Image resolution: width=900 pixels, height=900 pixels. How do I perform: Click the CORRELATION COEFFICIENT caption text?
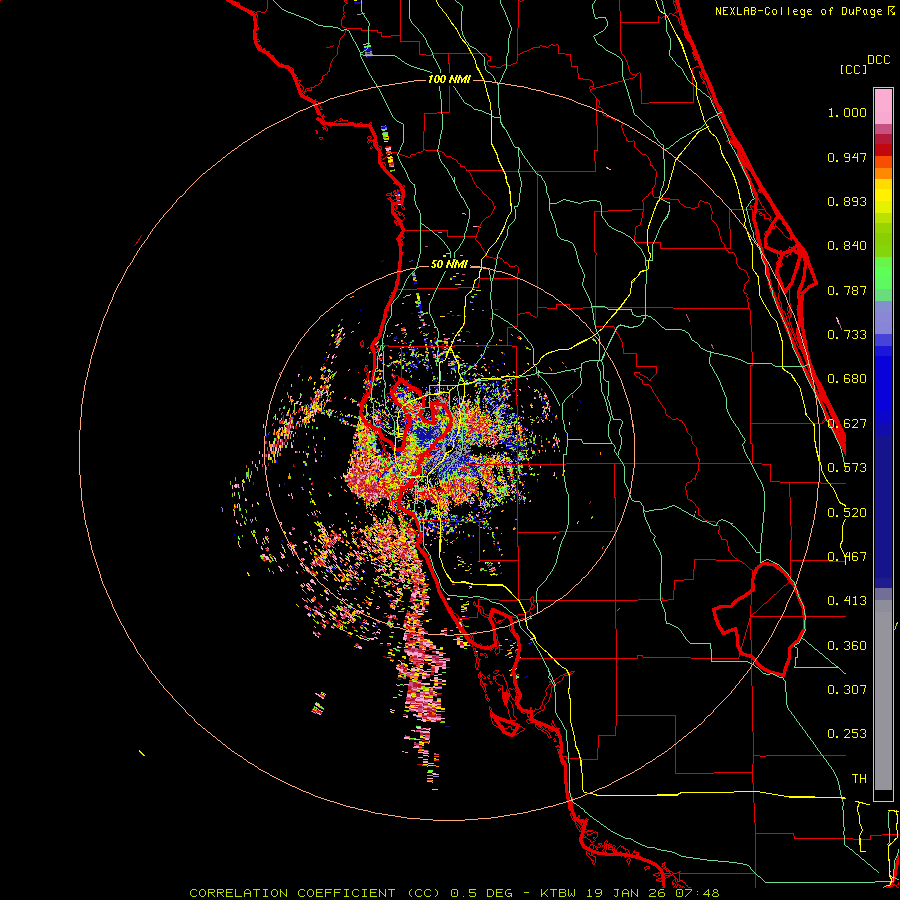tap(294, 892)
